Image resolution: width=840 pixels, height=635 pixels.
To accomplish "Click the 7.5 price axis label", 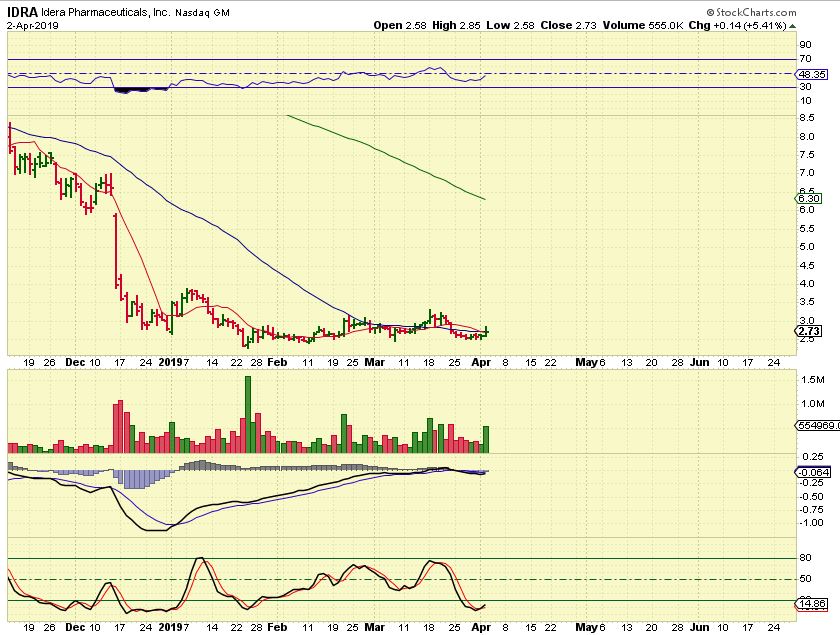I will [807, 154].
